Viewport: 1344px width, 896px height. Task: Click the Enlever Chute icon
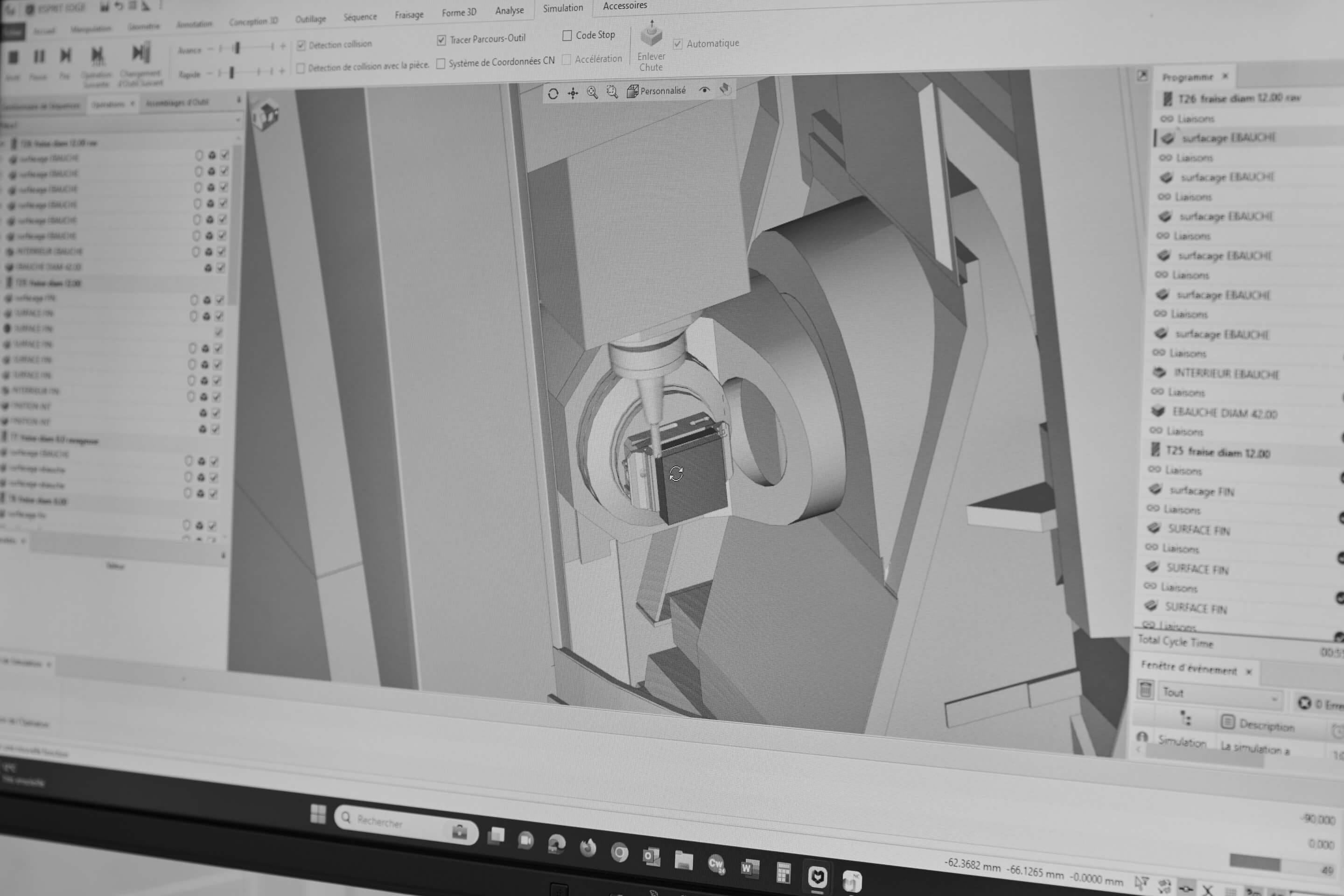click(x=651, y=34)
